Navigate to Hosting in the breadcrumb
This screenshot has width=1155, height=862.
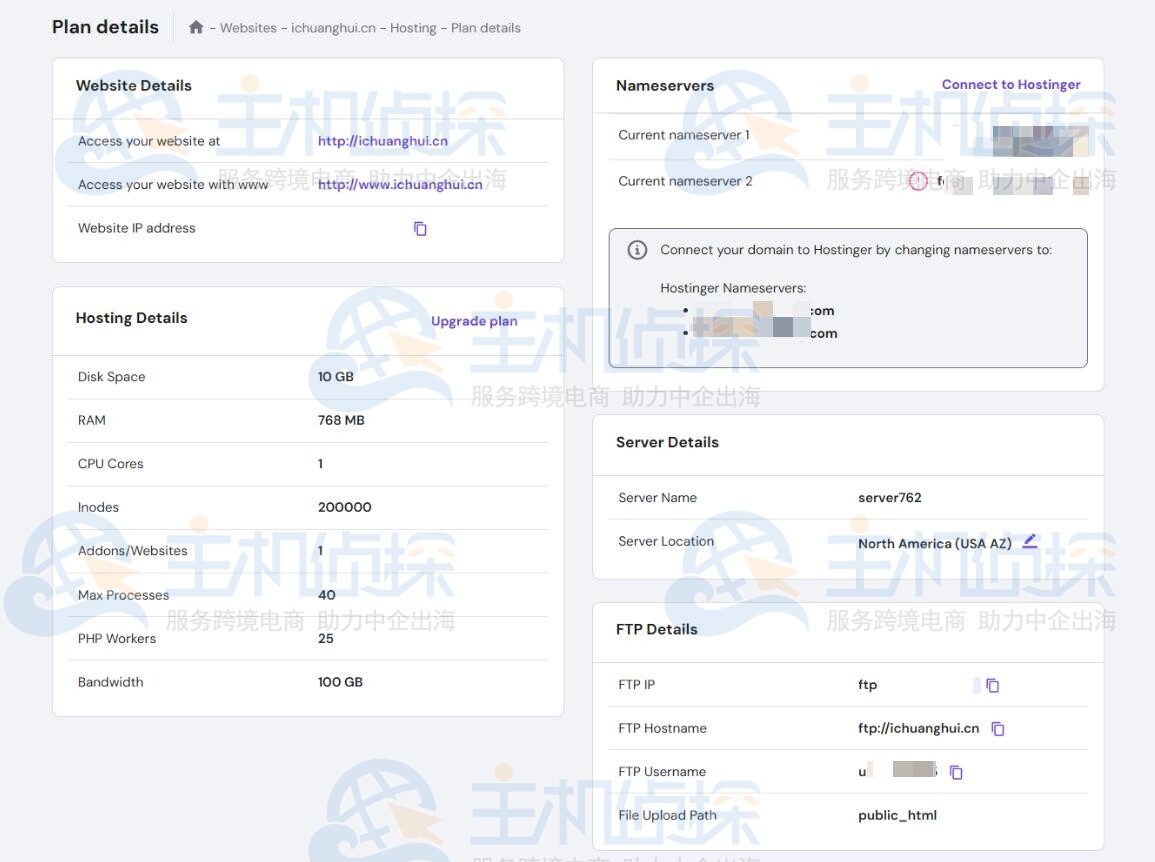click(413, 28)
